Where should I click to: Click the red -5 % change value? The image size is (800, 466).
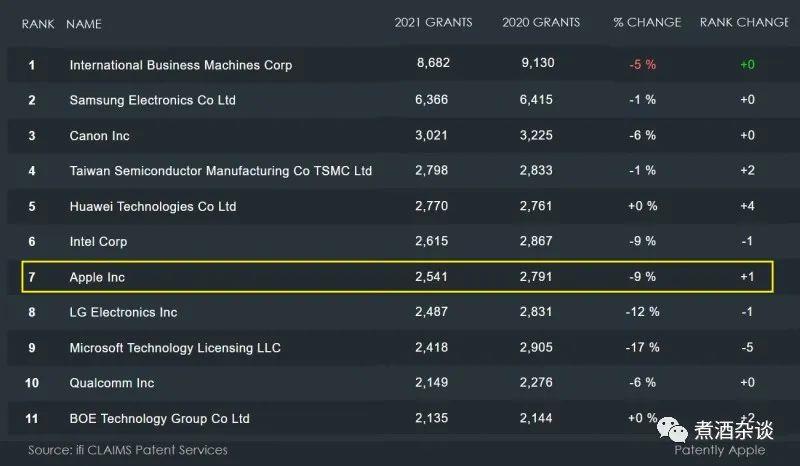coord(642,65)
